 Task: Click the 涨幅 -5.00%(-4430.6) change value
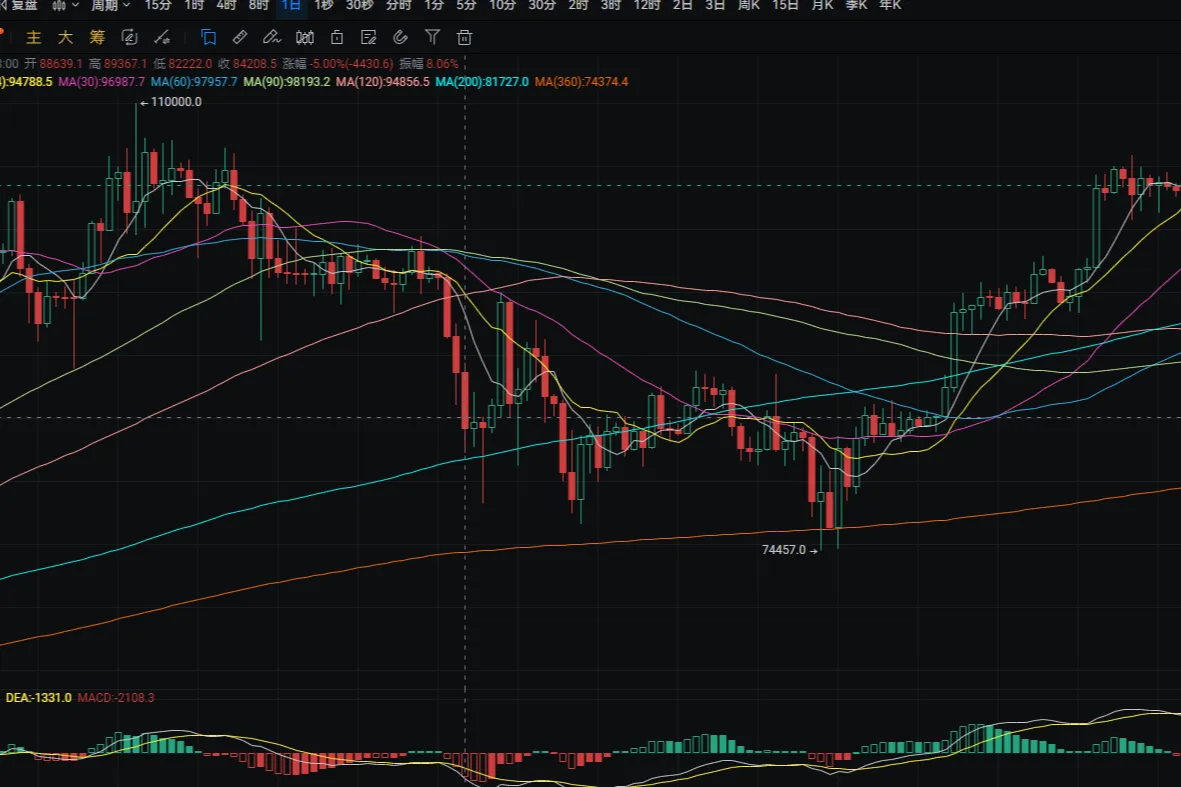click(338, 64)
